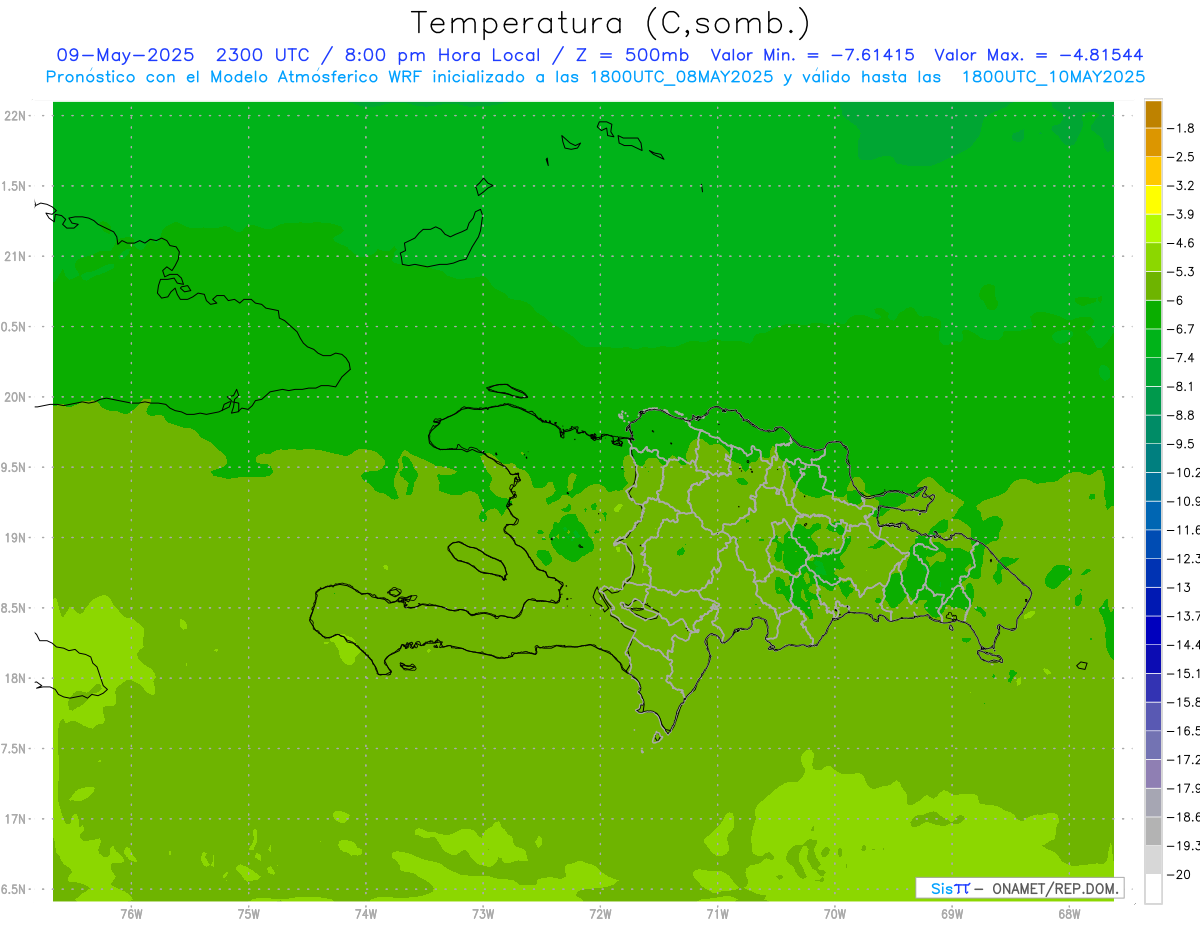Click the "20N" latitude label
This screenshot has width=1200, height=927.
coord(16,397)
